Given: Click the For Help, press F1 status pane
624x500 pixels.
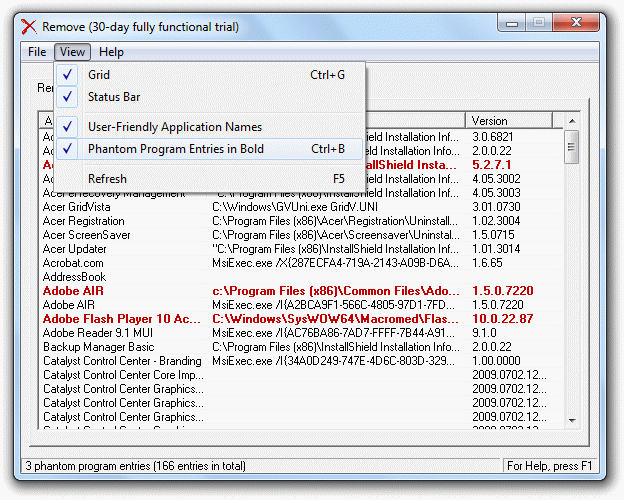Looking at the screenshot, I should [550, 466].
